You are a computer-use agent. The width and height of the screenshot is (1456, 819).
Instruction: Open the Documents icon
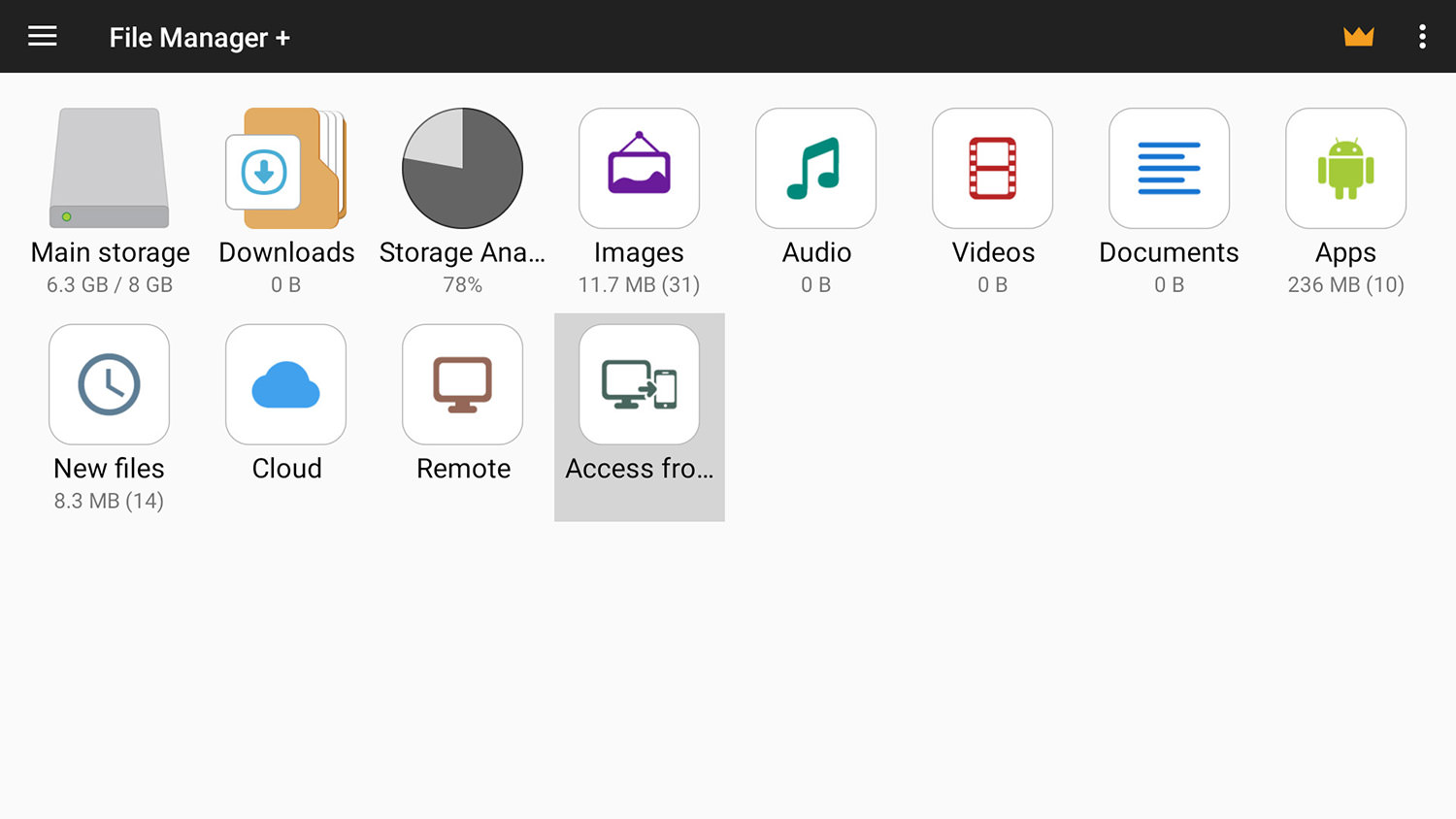click(x=1170, y=168)
